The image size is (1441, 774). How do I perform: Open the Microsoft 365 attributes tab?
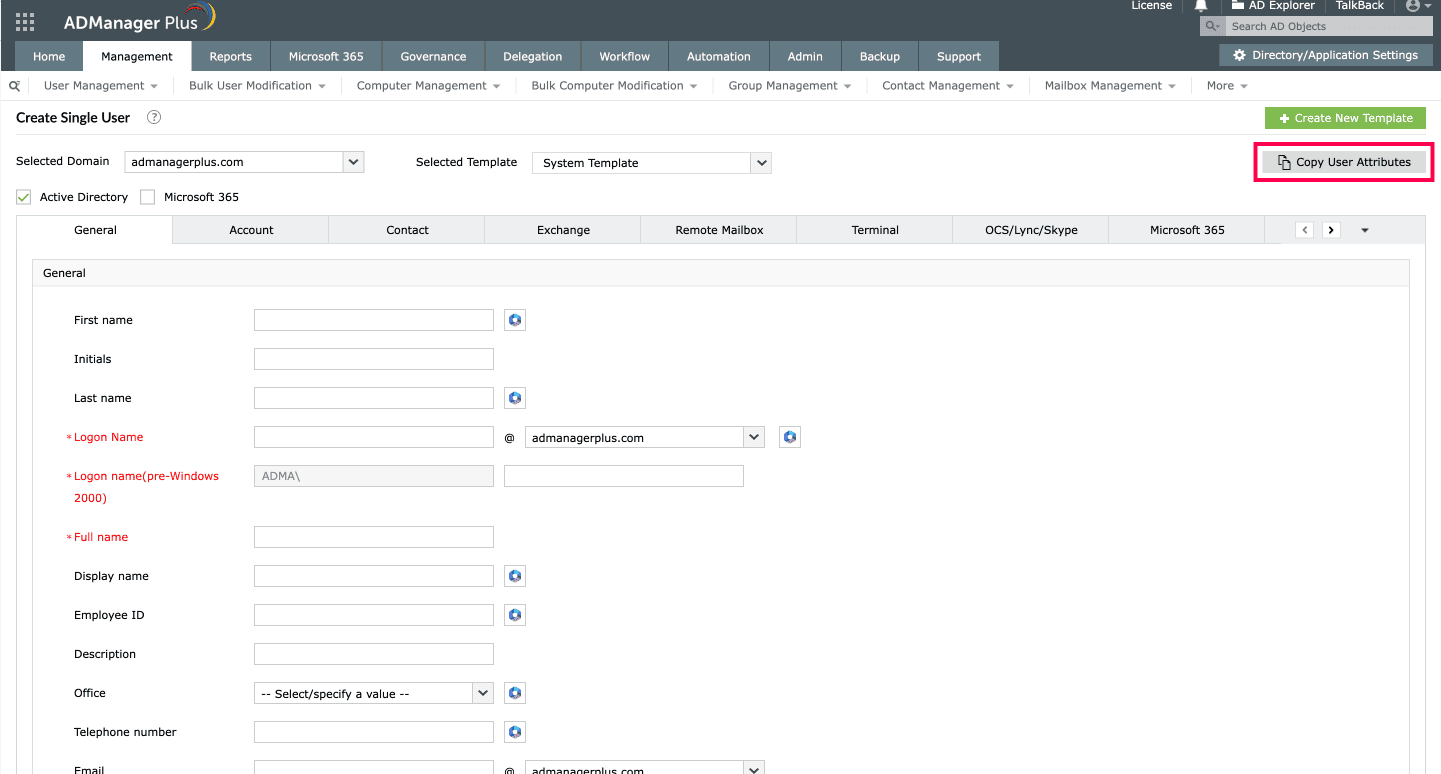click(x=1187, y=230)
